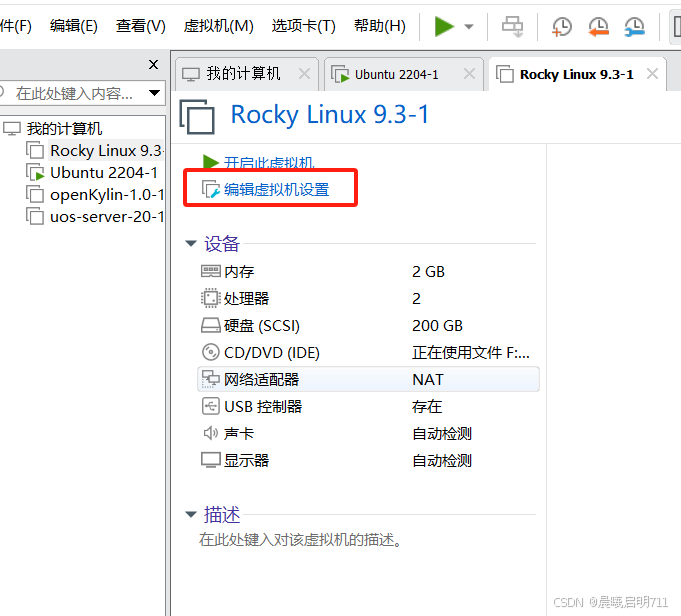Select the 显示器 device label

247,460
